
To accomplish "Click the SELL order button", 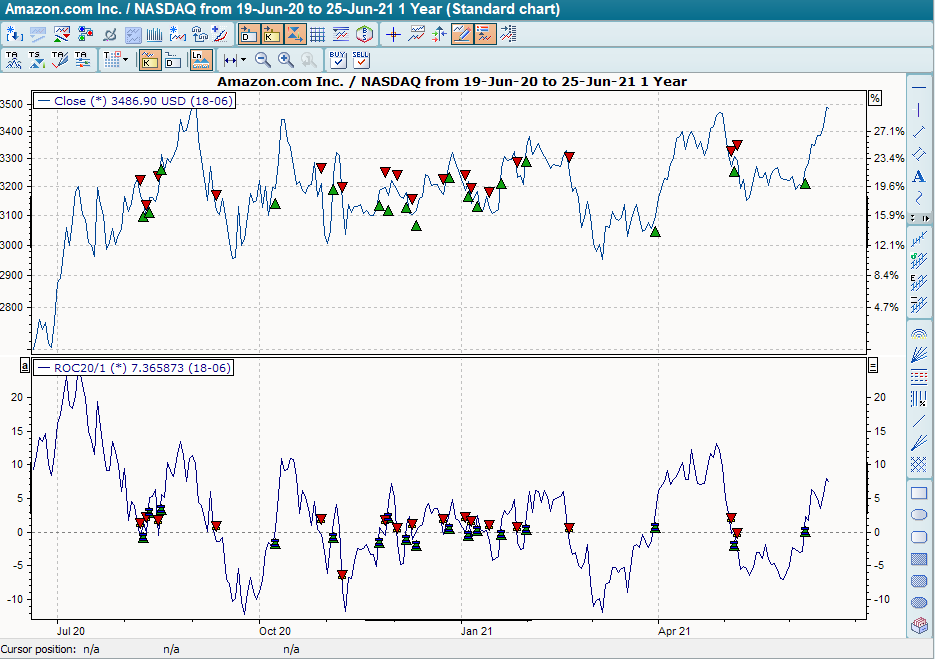I will (360, 58).
